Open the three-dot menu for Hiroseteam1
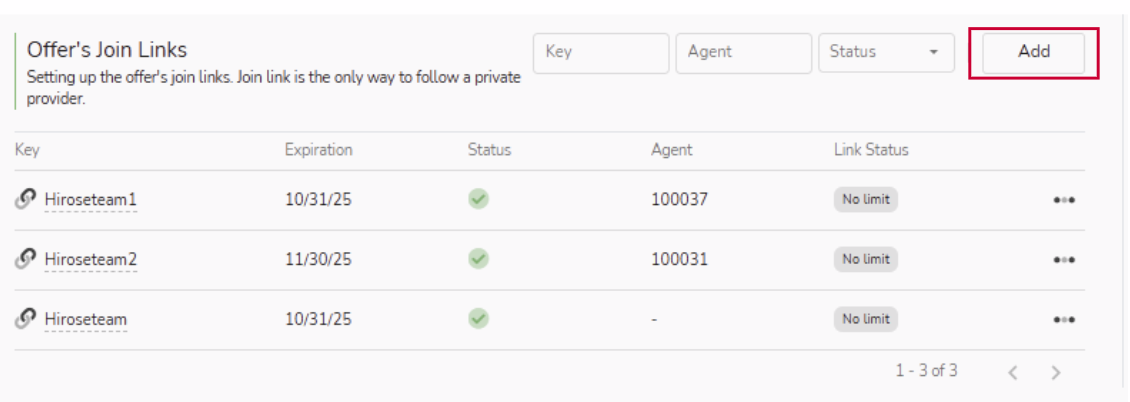Image resolution: width=1130 pixels, height=402 pixels. [x=1063, y=200]
